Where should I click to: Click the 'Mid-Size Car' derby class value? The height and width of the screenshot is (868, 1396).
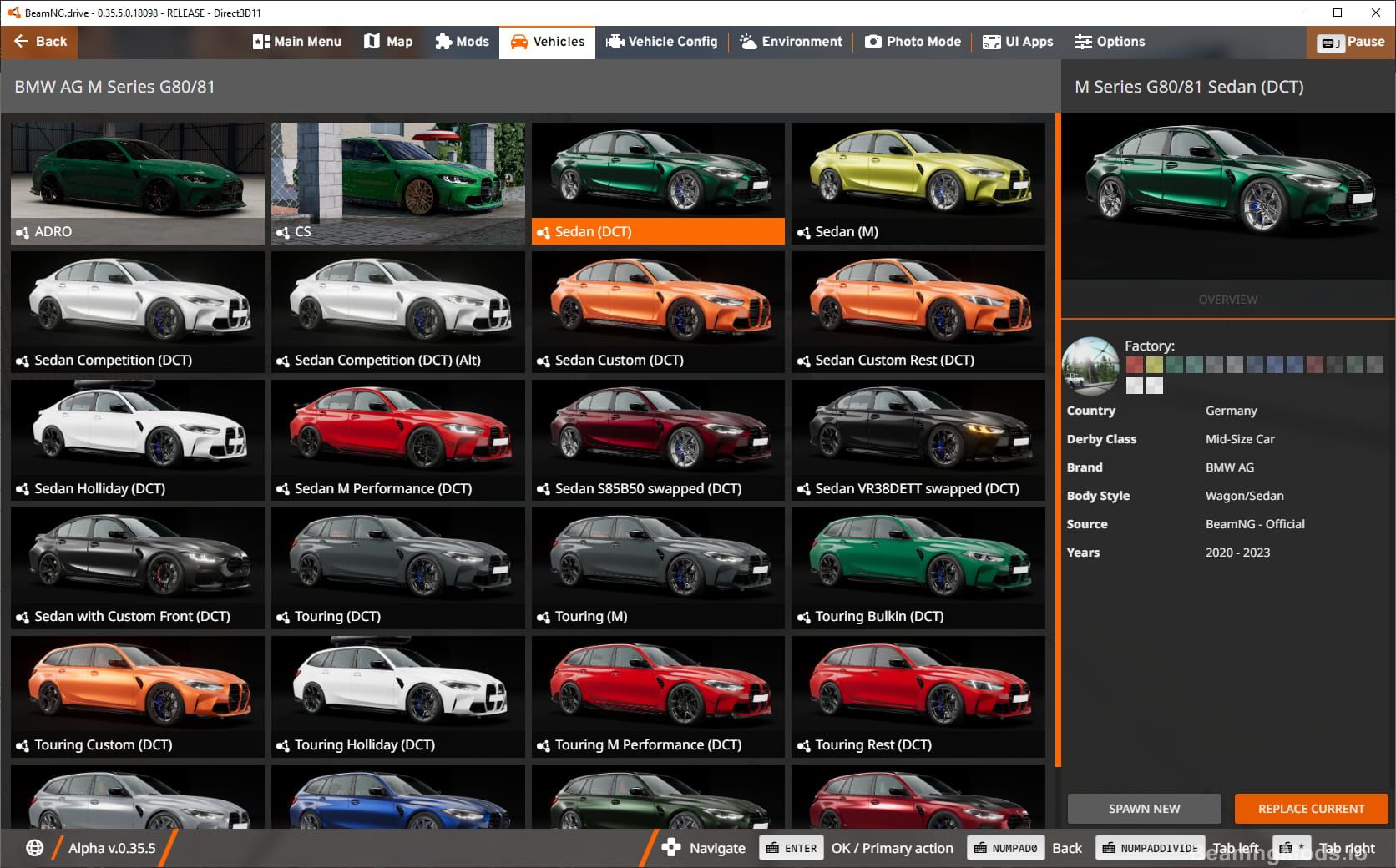[1240, 439]
